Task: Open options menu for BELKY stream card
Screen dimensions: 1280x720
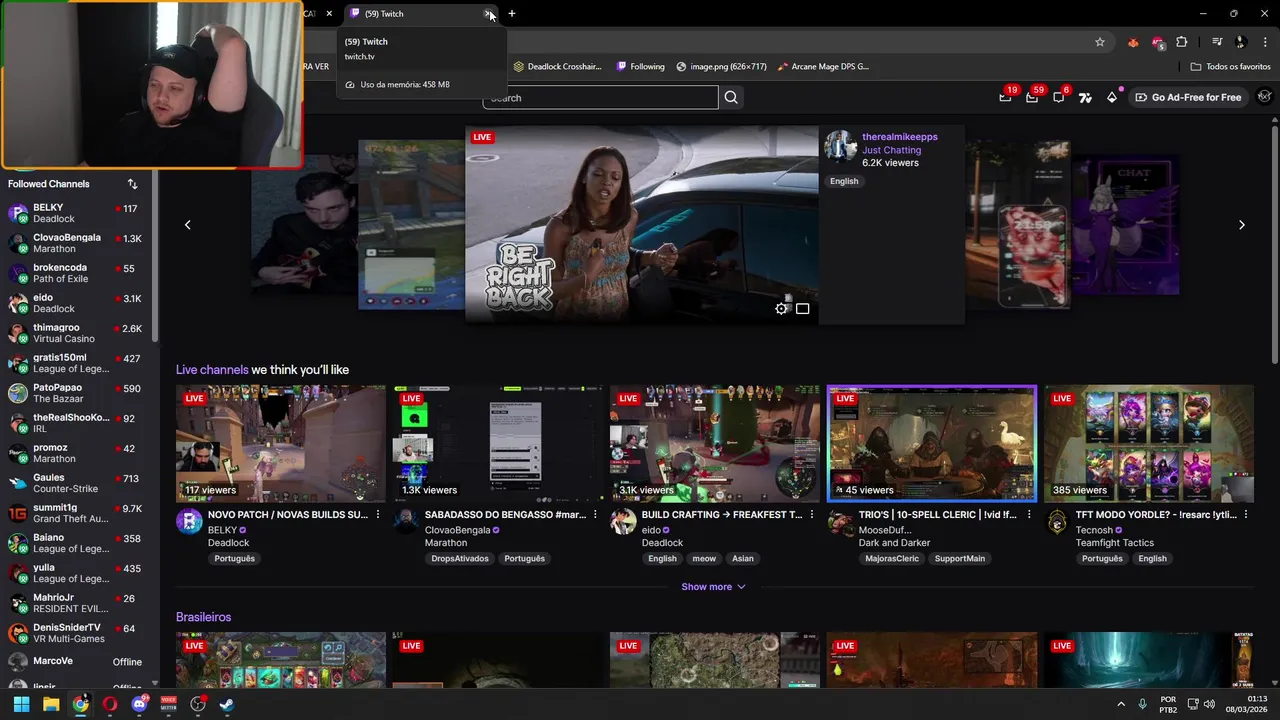Action: click(x=378, y=515)
